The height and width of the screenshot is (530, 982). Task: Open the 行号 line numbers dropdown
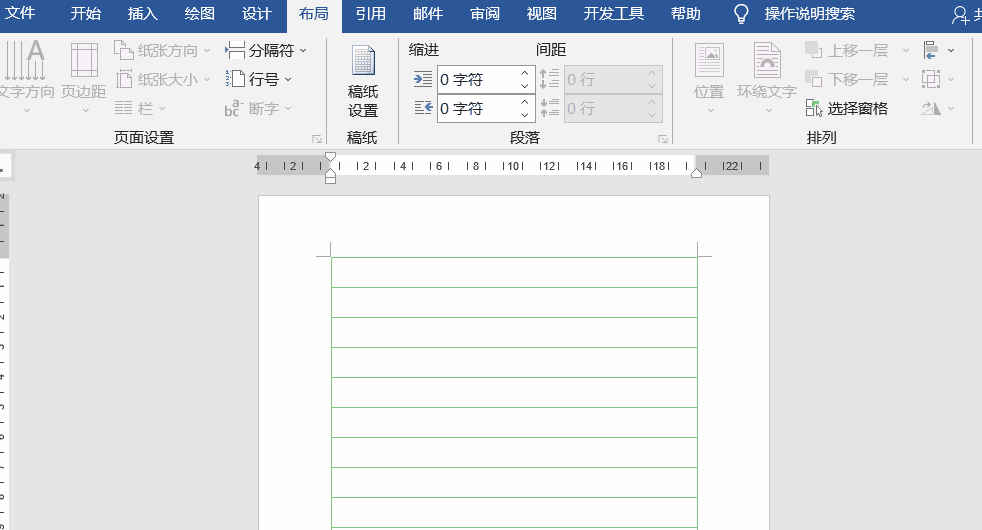(259, 80)
